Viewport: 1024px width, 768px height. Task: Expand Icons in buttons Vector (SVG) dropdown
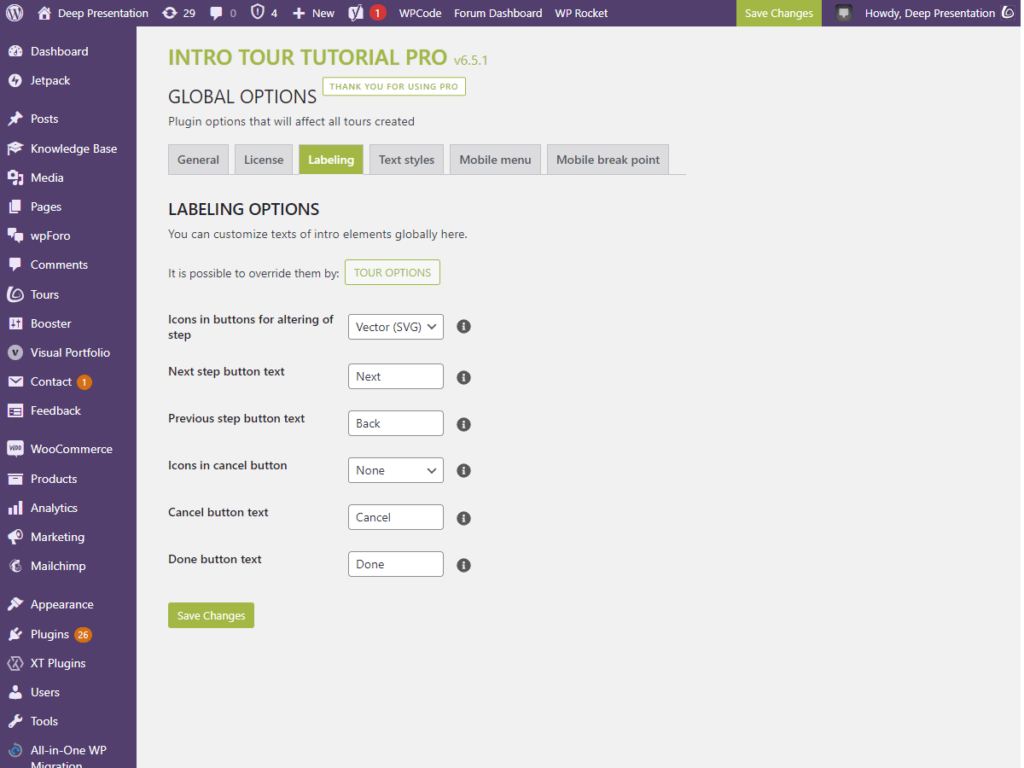tap(396, 327)
